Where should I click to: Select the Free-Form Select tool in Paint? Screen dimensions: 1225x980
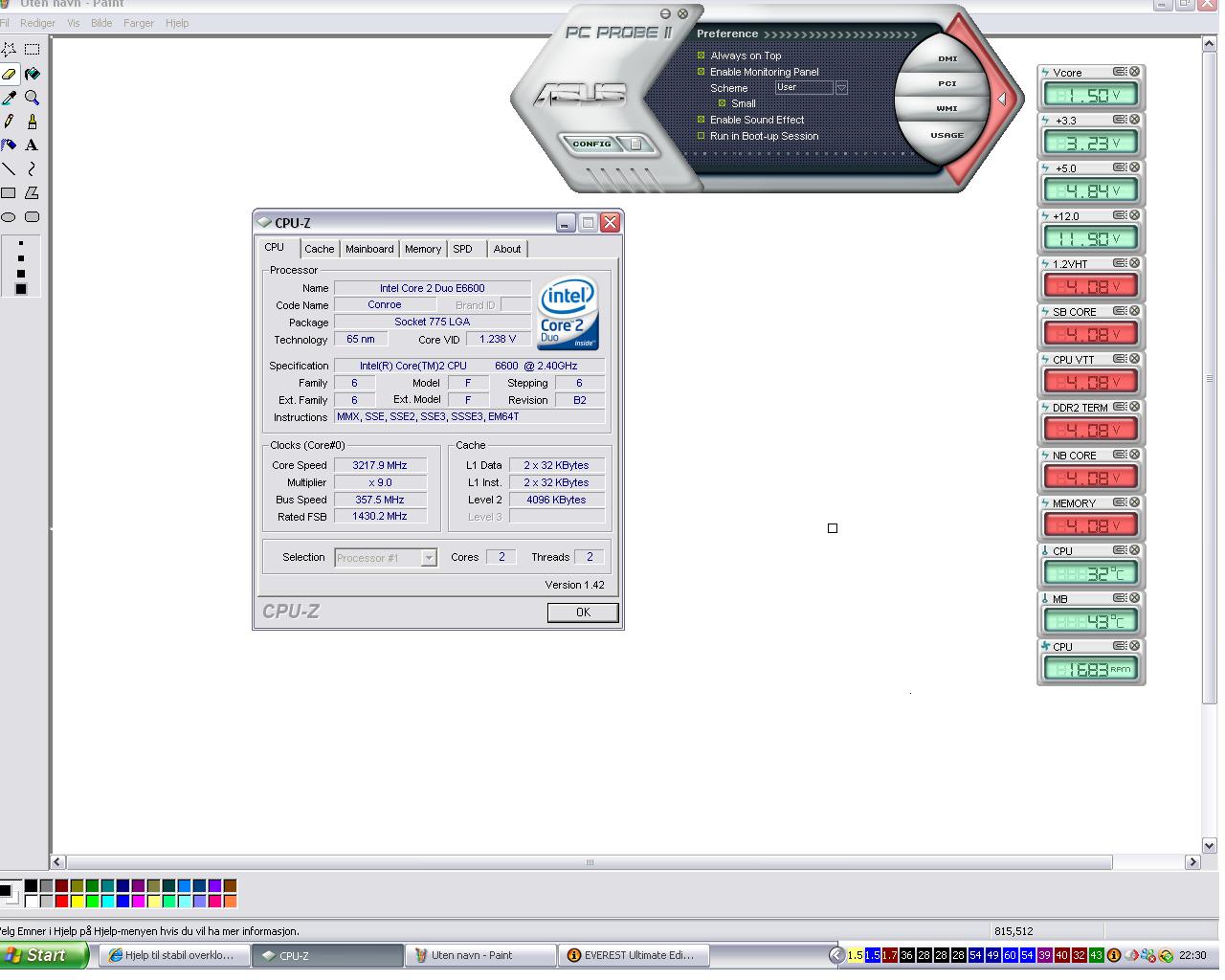pos(9,49)
